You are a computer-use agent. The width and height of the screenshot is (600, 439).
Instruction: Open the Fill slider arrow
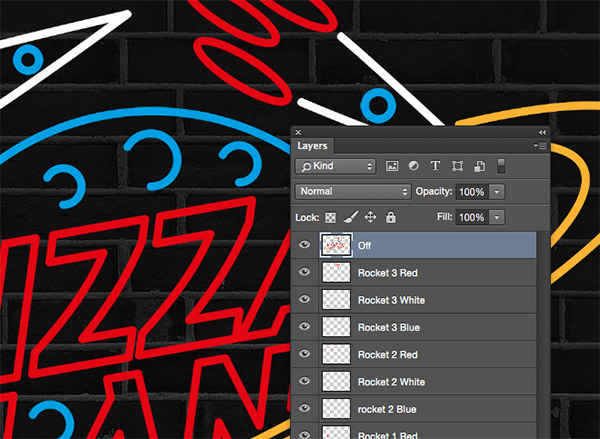[x=497, y=217]
